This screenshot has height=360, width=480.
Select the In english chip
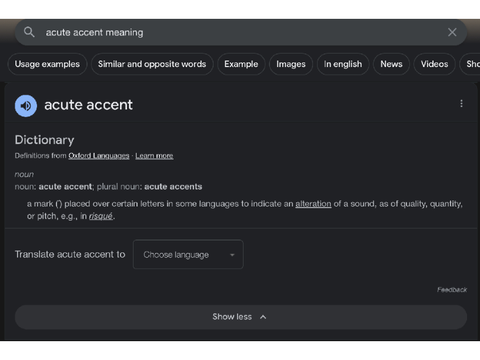click(343, 64)
